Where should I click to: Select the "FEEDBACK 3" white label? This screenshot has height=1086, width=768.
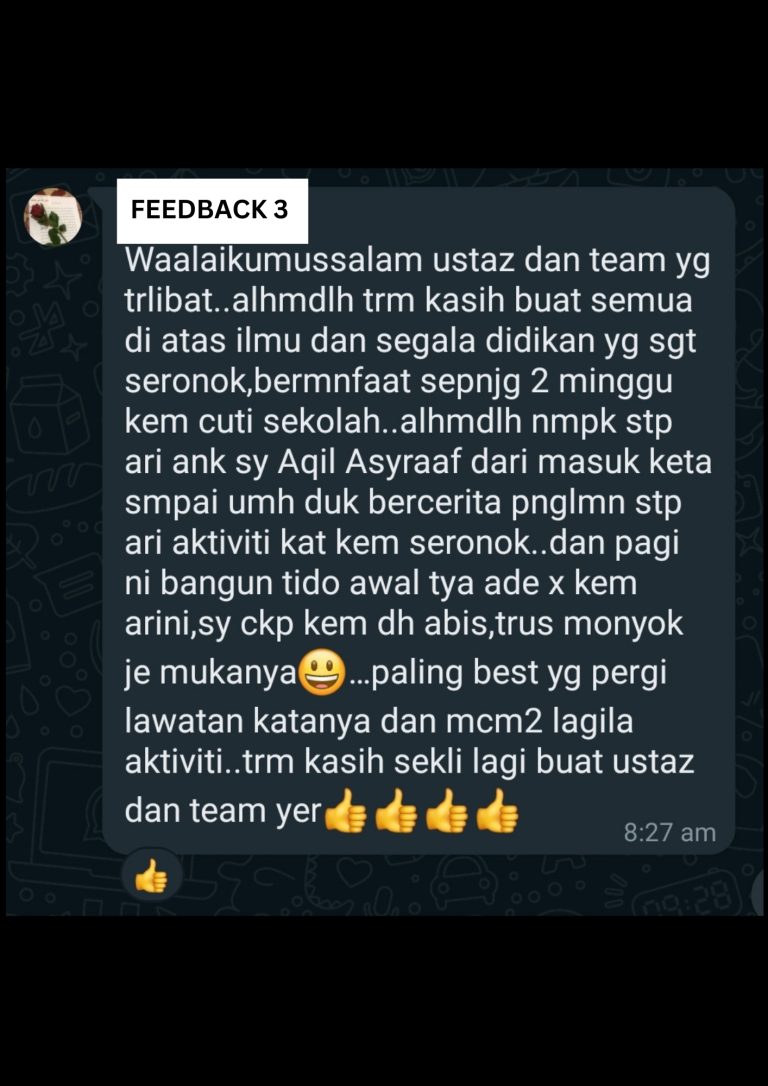point(212,211)
